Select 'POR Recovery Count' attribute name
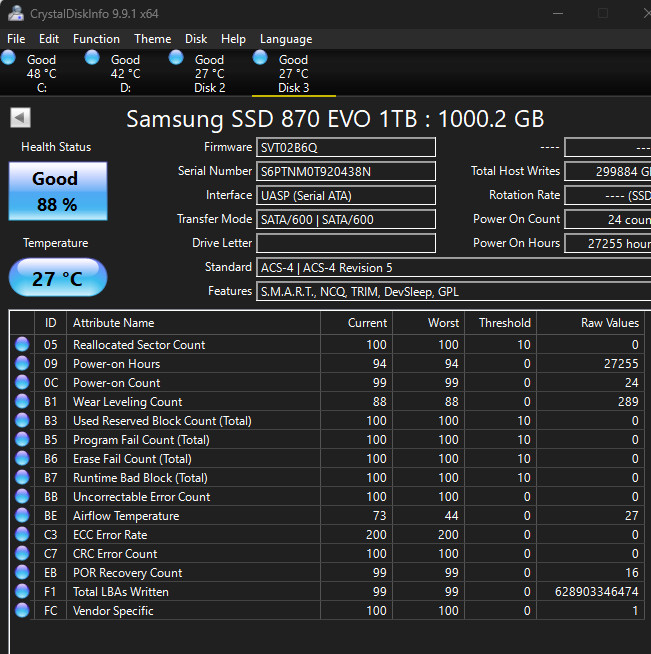The width and height of the screenshot is (651, 654). (128, 573)
